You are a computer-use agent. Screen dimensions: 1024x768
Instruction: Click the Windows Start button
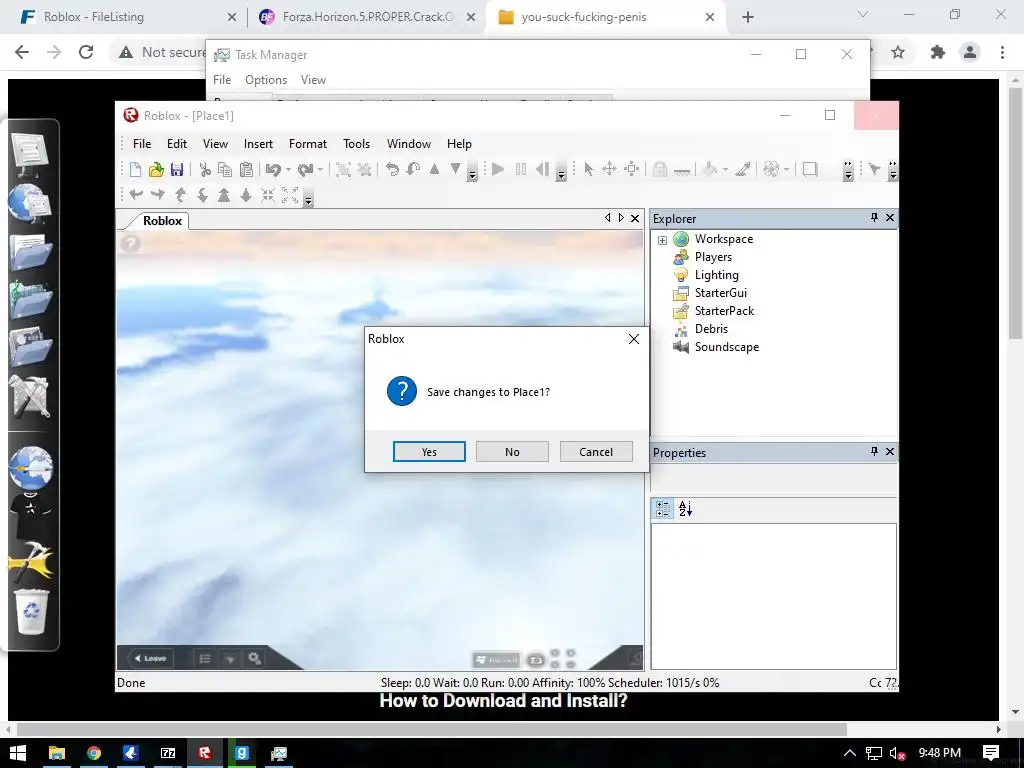pos(18,753)
